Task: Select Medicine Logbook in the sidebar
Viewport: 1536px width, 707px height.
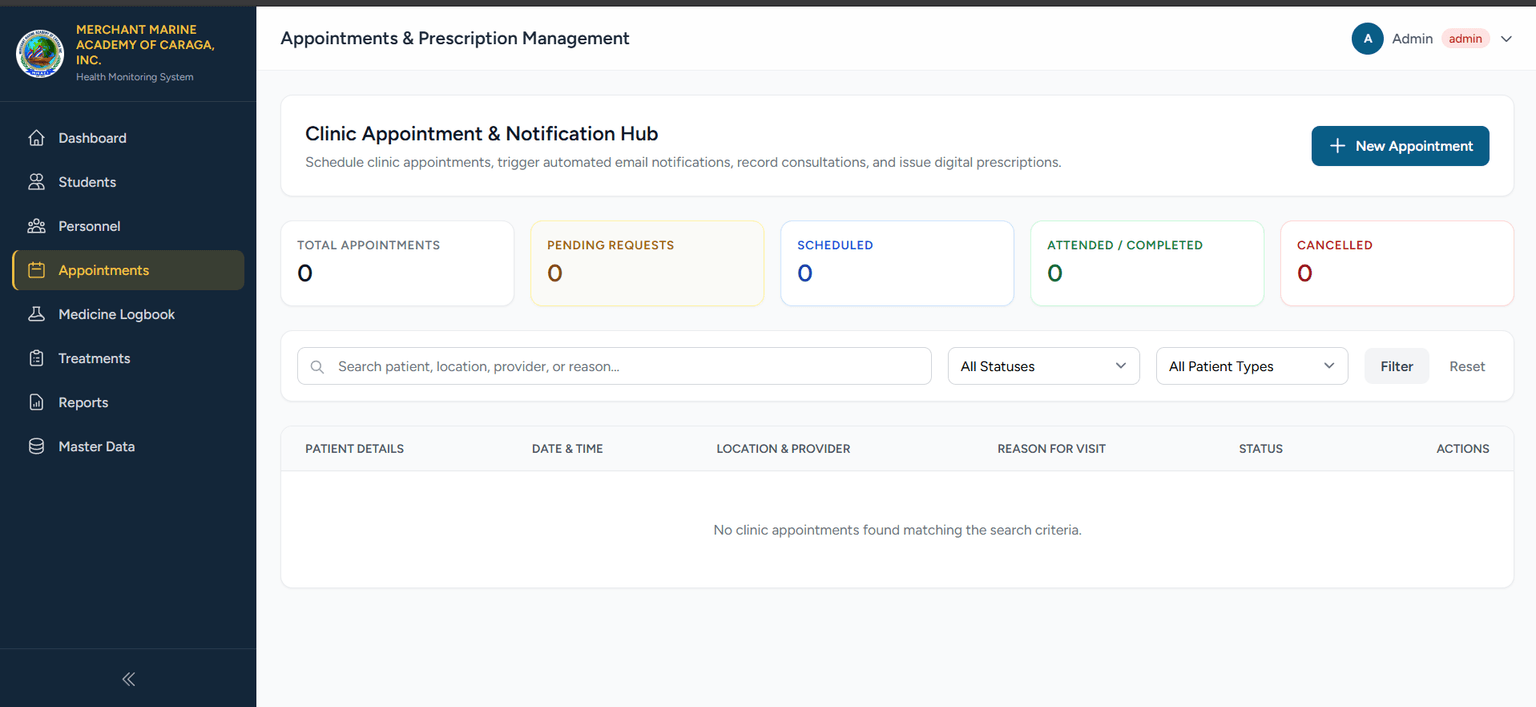Action: [128, 314]
